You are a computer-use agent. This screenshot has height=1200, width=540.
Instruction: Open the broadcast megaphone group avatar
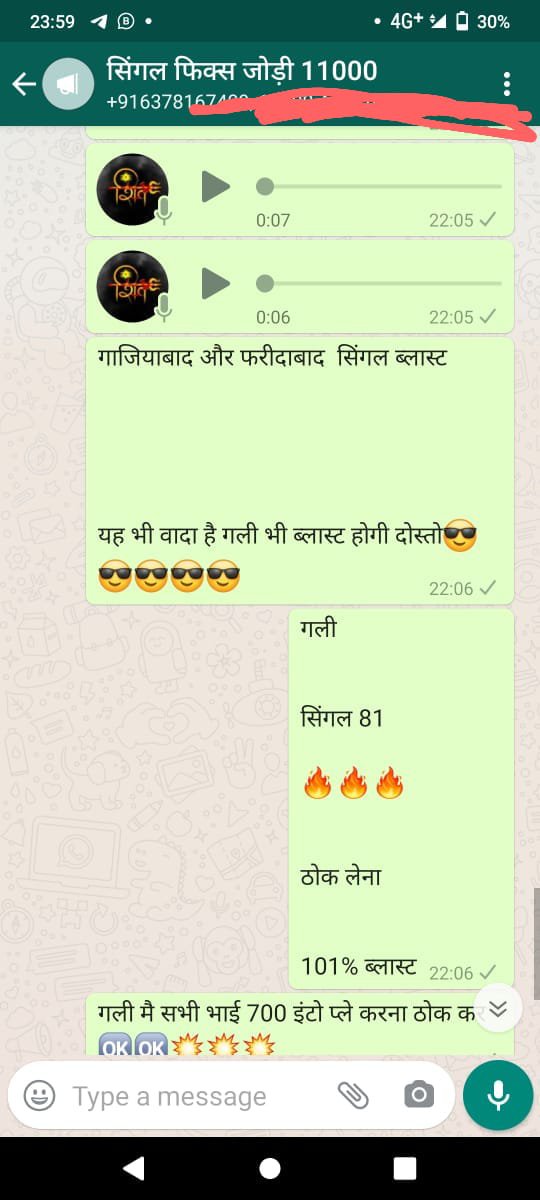click(68, 84)
